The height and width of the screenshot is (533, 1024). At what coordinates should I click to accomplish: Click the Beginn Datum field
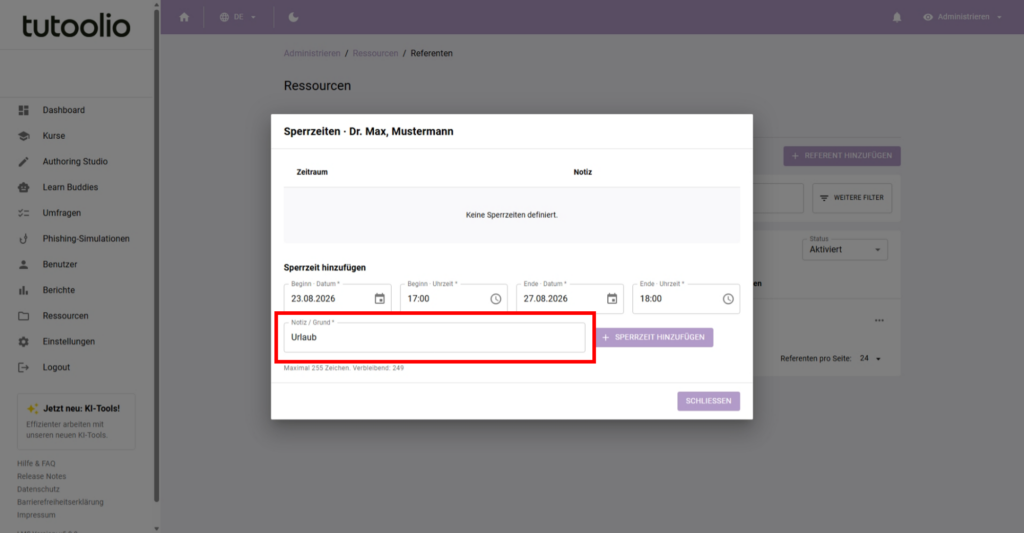pyautogui.click(x=338, y=299)
